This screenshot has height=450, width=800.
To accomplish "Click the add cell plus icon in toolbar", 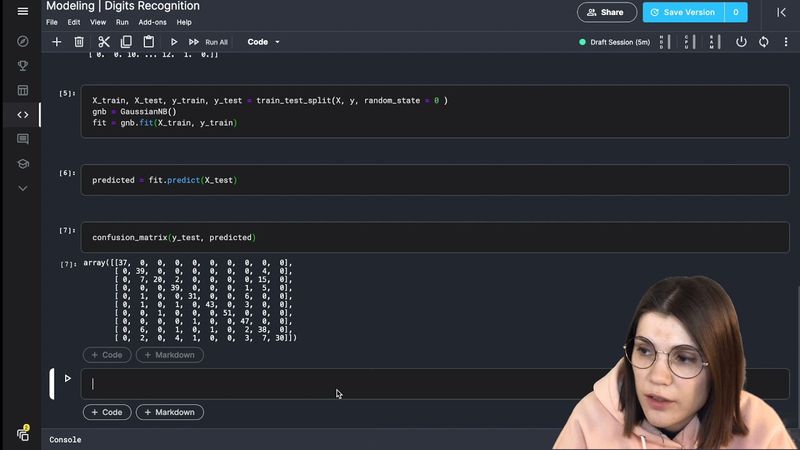I will [56, 42].
